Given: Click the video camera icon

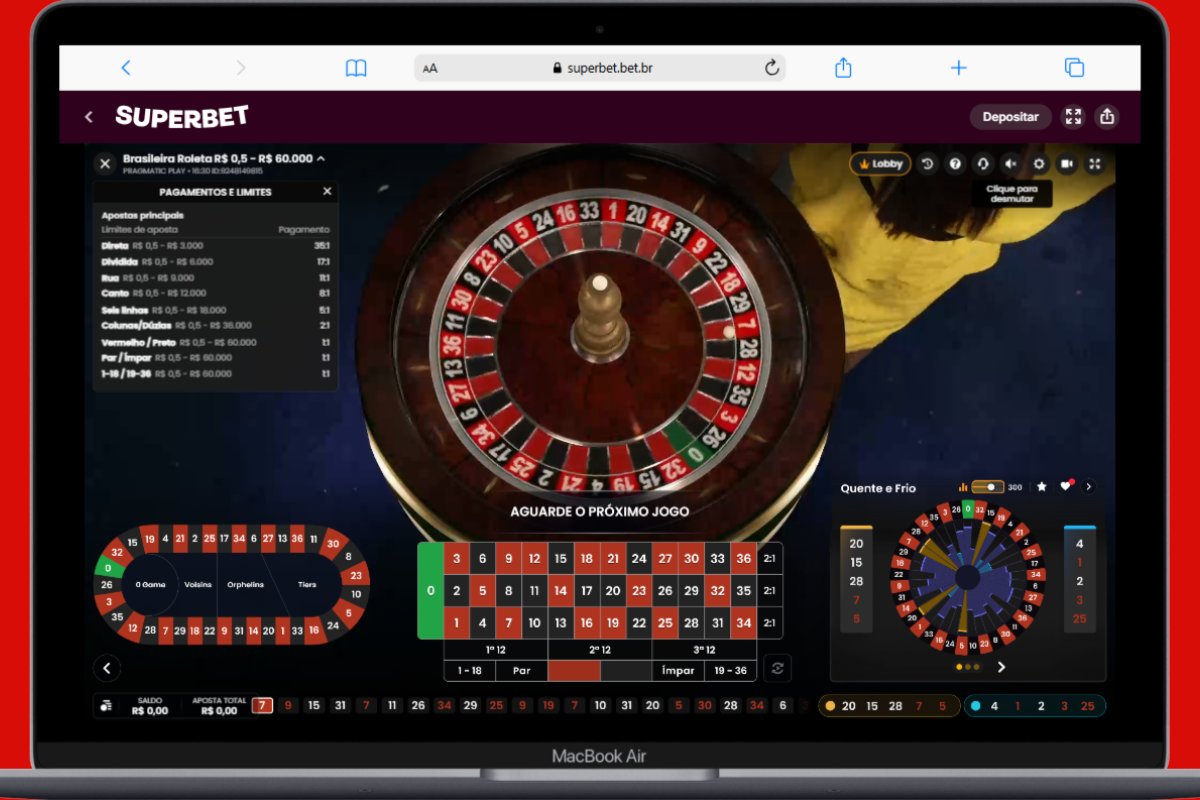Looking at the screenshot, I should 1067,164.
